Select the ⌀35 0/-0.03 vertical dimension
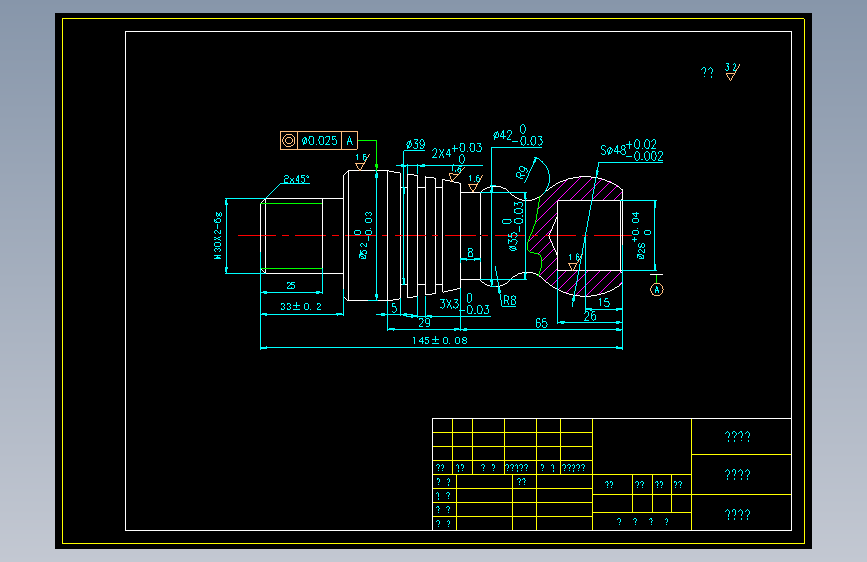867x562 pixels. pos(513,226)
